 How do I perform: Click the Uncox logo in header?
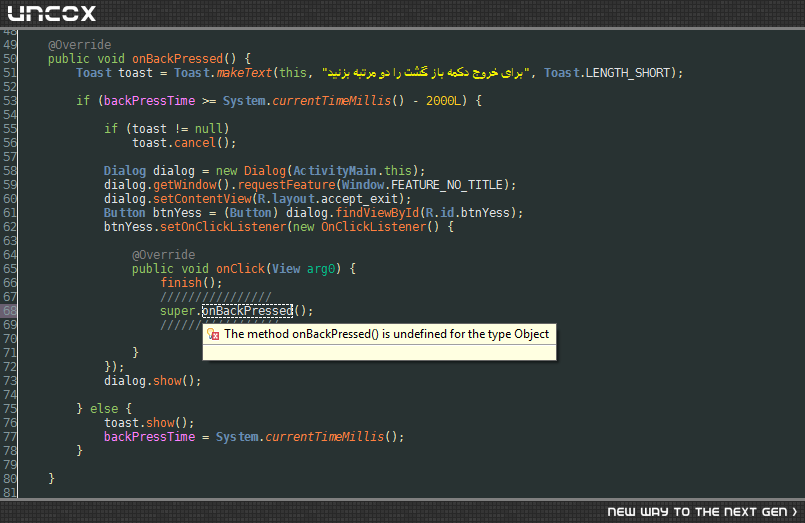point(52,13)
